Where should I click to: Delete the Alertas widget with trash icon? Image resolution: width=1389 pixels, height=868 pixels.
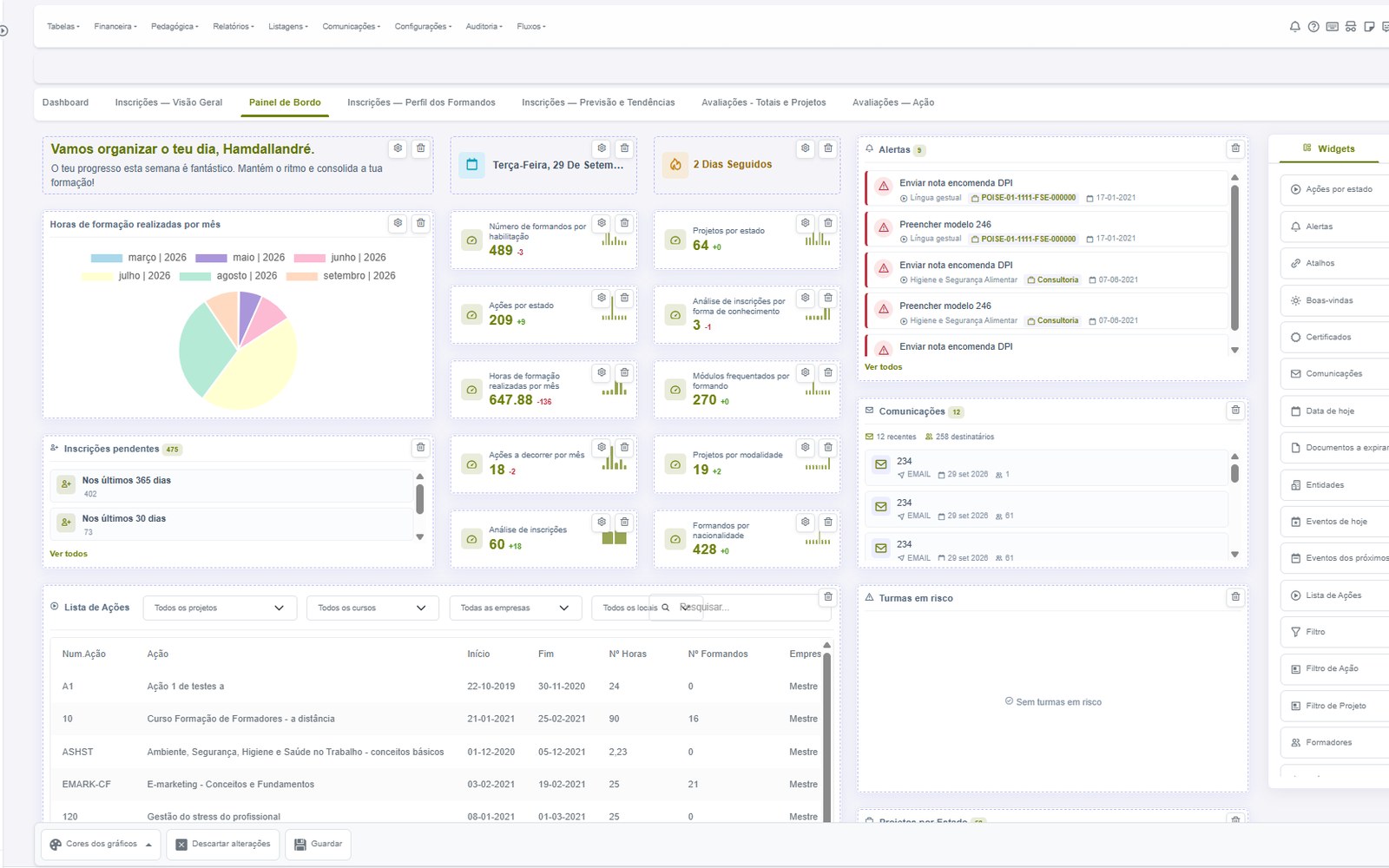pos(1235,148)
